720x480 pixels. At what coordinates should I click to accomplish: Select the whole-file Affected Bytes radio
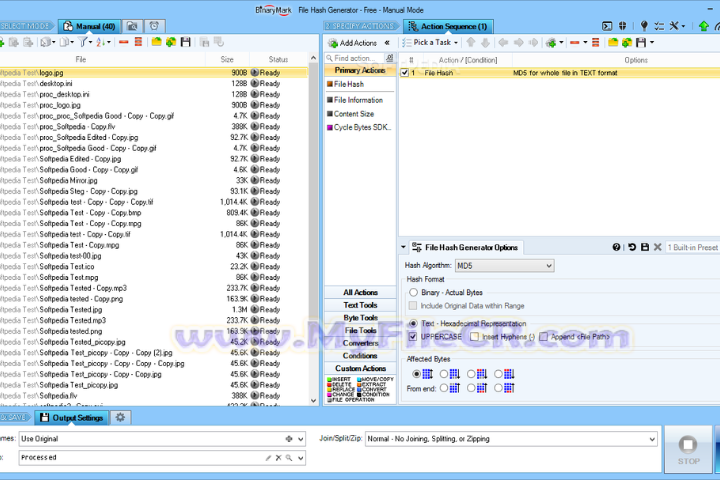[416, 374]
